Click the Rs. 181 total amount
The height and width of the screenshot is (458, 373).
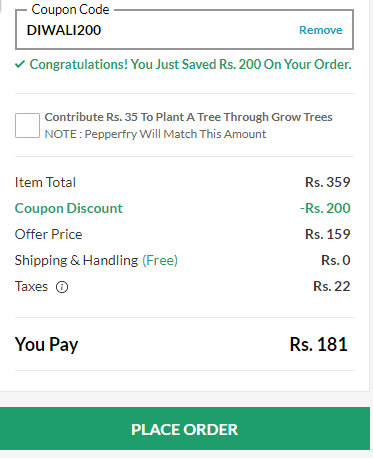[319, 344]
